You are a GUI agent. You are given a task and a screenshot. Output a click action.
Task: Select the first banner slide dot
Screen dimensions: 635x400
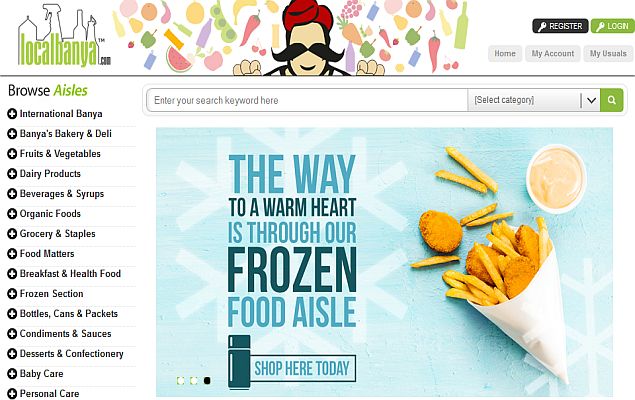(181, 381)
